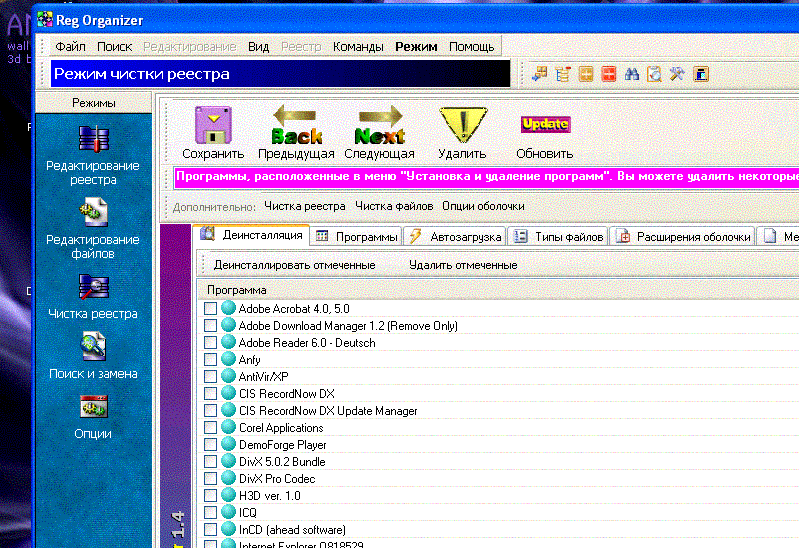Image resolution: width=799 pixels, height=548 pixels.
Task: Tick the Adobe Reader 6.0 - Deutsch checkbox
Action: (x=210, y=343)
